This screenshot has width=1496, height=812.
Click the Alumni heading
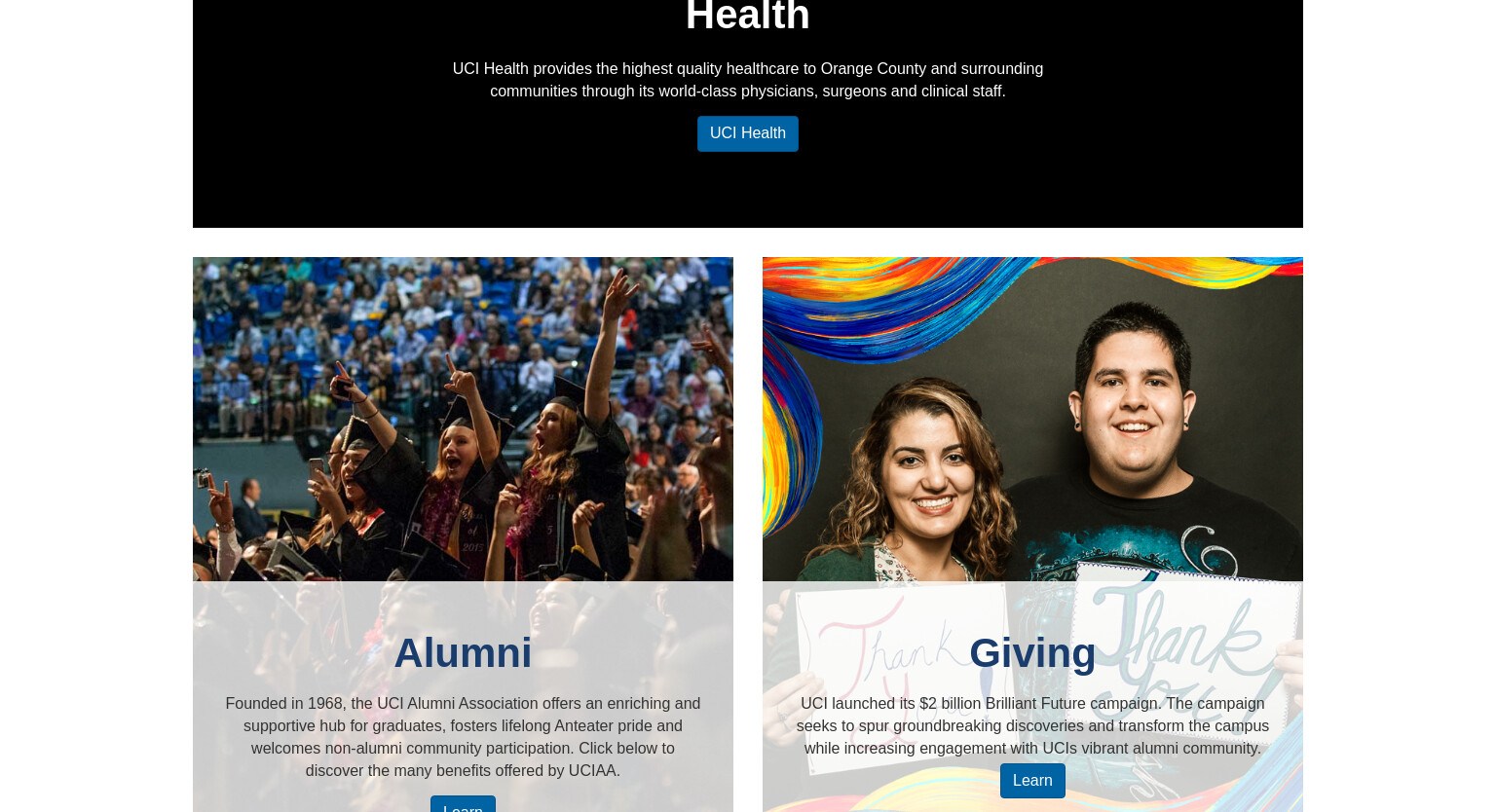coord(463,652)
